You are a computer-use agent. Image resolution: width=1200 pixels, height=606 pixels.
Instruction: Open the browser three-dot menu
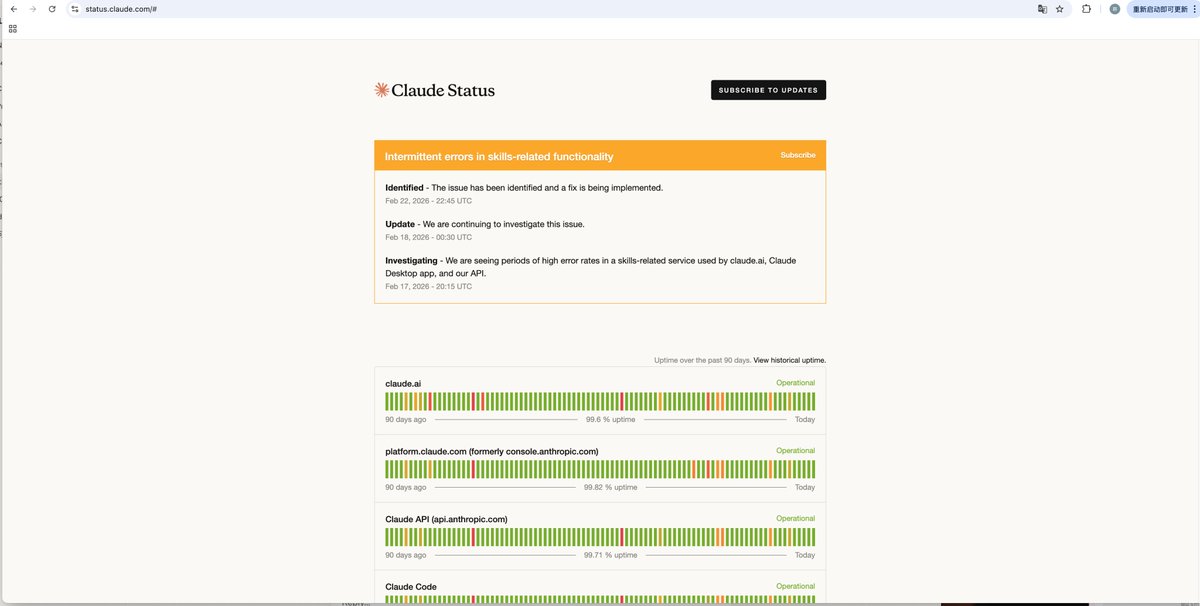1195,8
